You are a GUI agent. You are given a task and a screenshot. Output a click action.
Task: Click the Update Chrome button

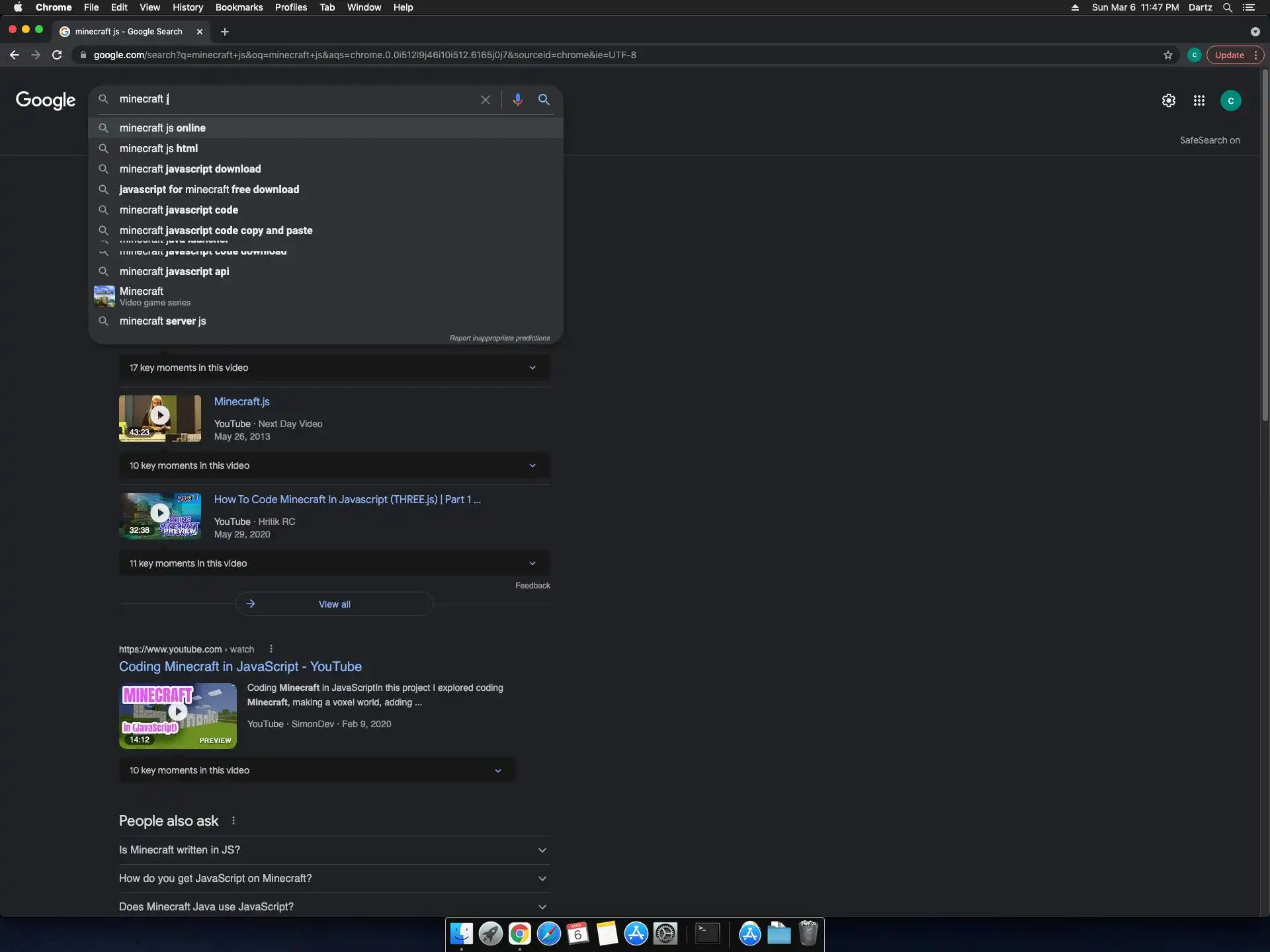1229,55
